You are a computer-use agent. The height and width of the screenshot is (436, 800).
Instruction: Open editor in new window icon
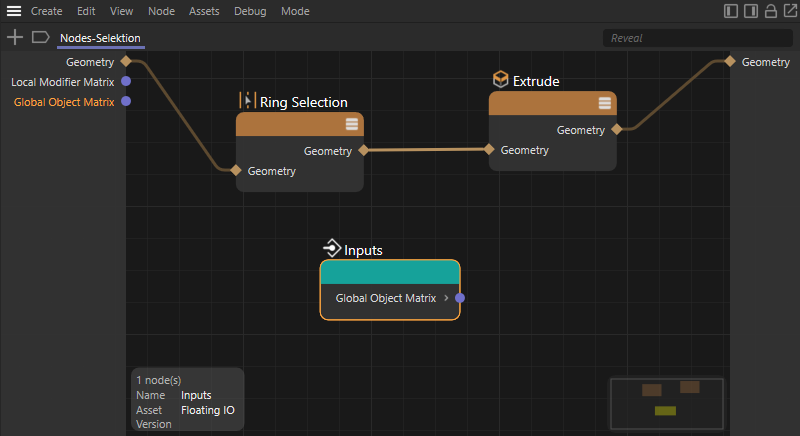tap(790, 11)
